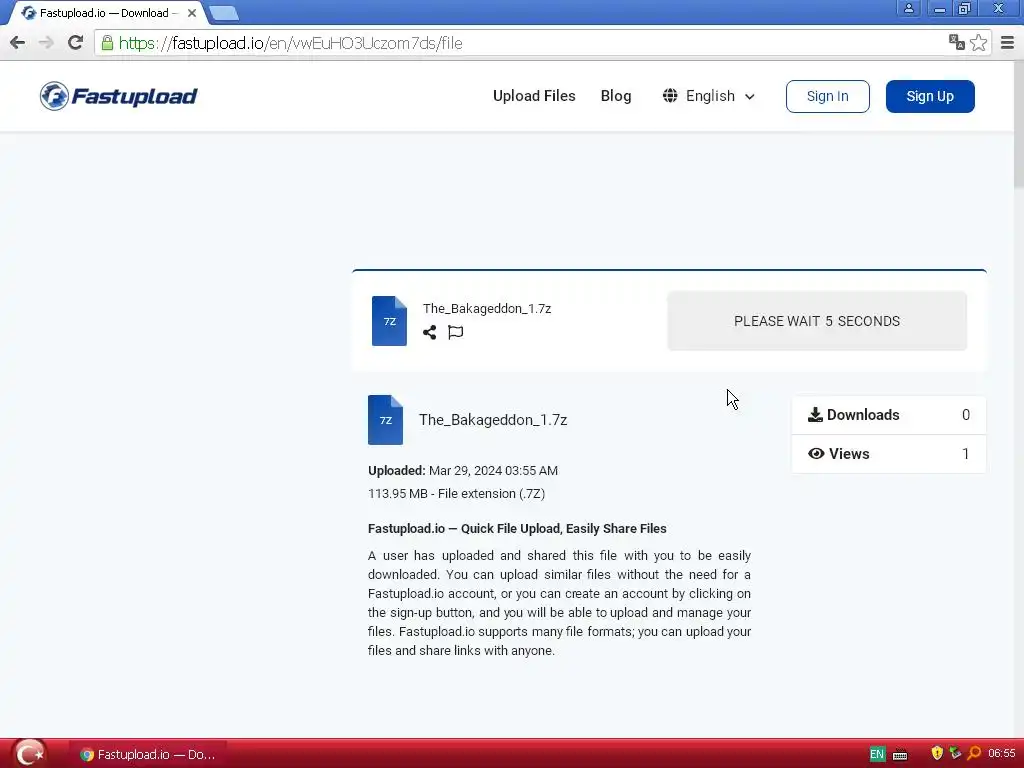Click the Please Wait 5 Seconds button
1024x768 pixels.
click(817, 321)
